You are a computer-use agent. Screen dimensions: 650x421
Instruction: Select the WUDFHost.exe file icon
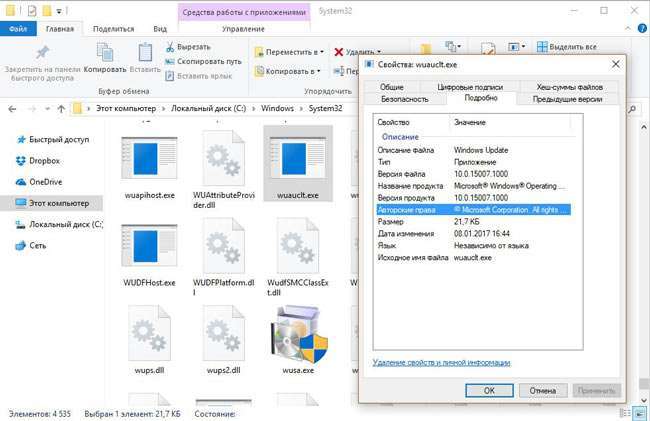click(x=149, y=246)
